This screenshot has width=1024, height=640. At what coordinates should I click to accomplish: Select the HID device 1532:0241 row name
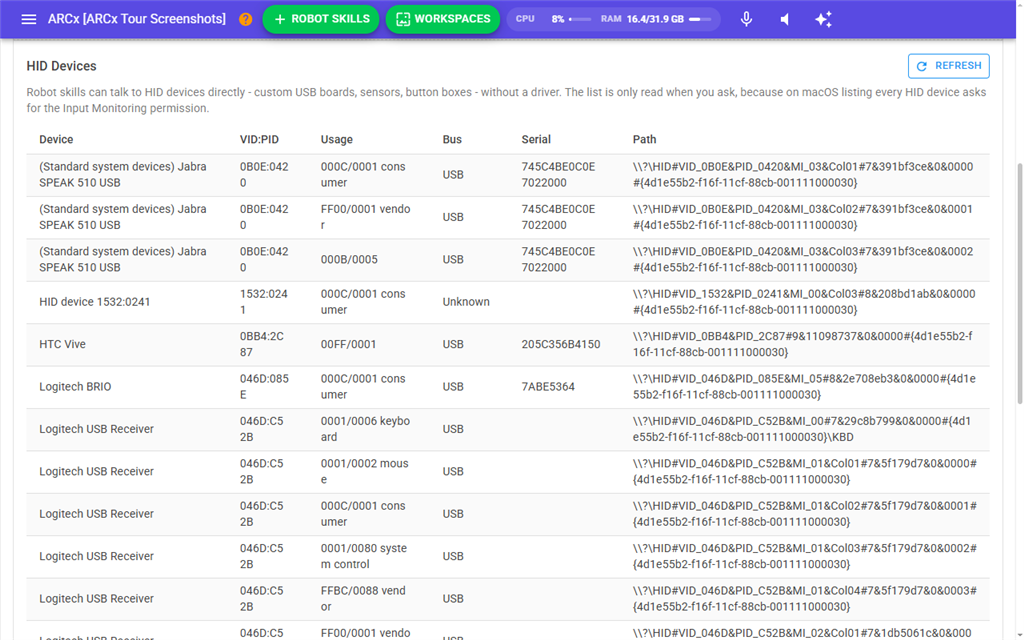click(x=95, y=302)
